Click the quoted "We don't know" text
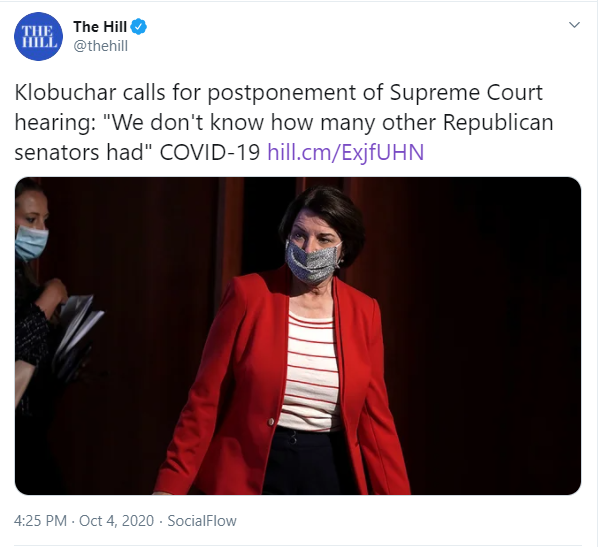This screenshot has width=608, height=547. click(187, 123)
